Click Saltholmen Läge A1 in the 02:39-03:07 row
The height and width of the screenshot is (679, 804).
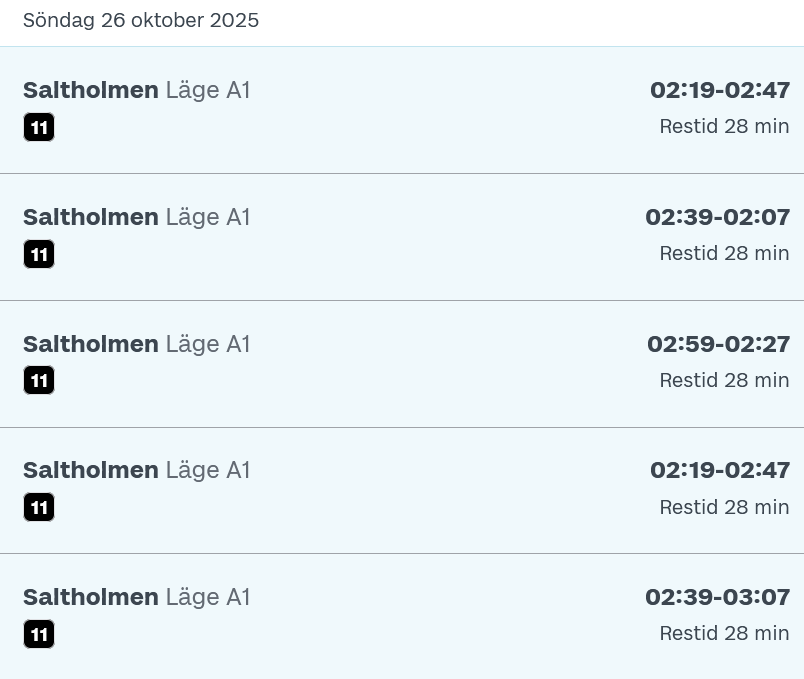click(137, 597)
